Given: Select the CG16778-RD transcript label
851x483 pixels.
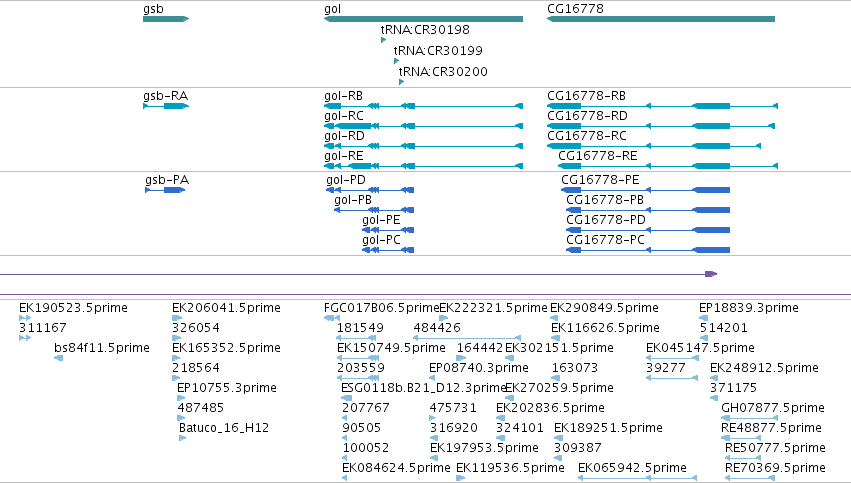Looking at the screenshot, I should [587, 116].
